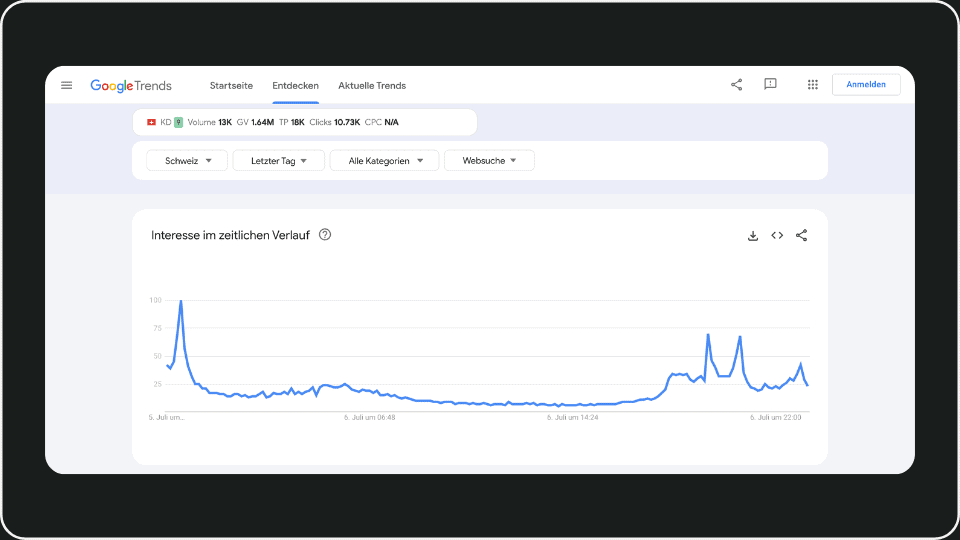This screenshot has width=960, height=540.
Task: Open the embed code icon
Action: (x=777, y=235)
